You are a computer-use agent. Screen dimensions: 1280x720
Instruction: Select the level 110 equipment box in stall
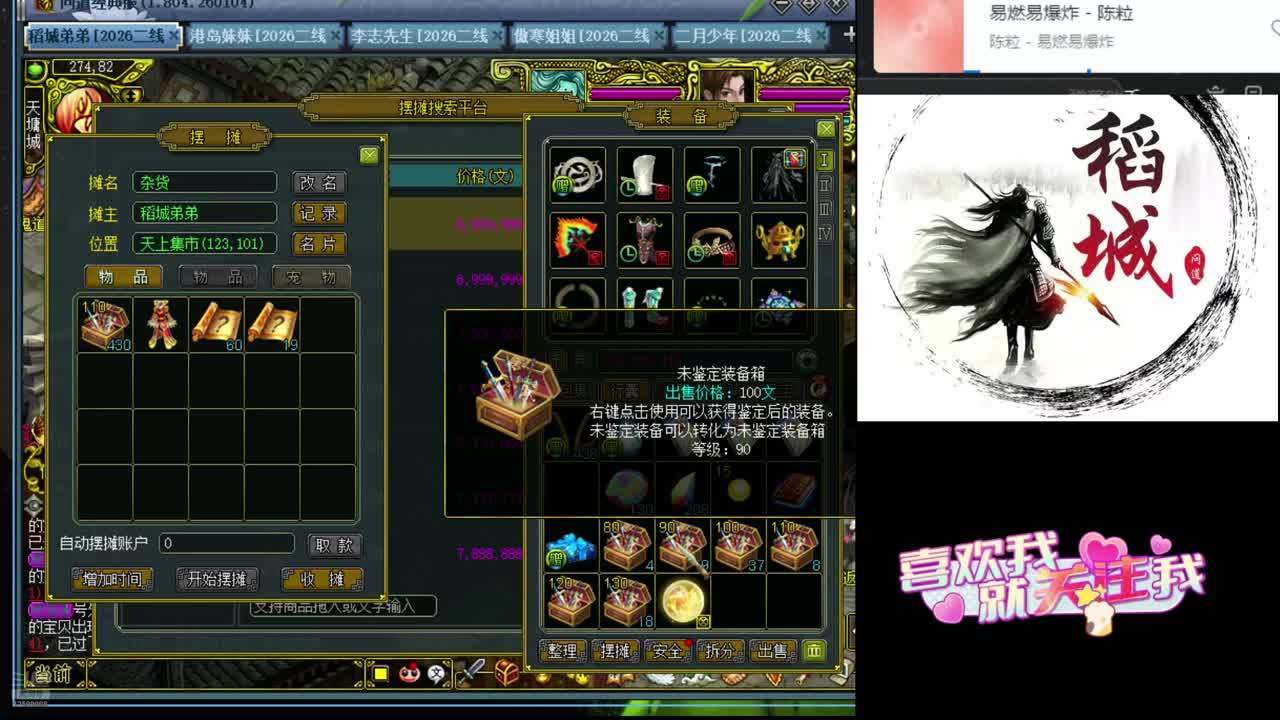click(x=105, y=324)
